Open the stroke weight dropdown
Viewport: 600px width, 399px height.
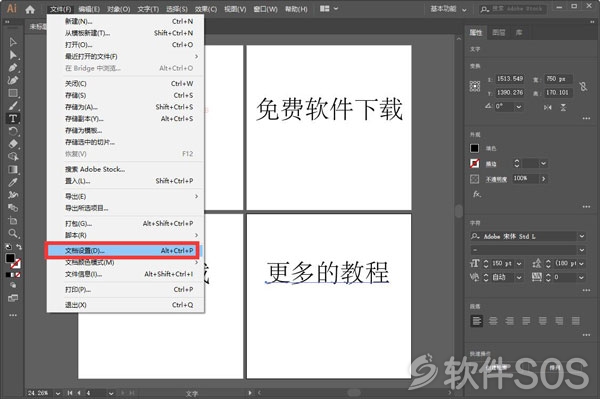coord(543,164)
